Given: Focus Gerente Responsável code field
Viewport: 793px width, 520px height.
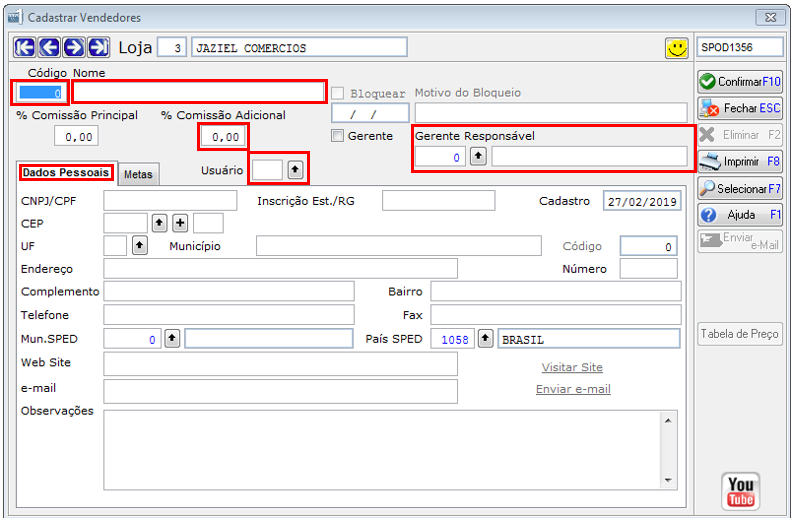Looking at the screenshot, I should [x=440, y=157].
